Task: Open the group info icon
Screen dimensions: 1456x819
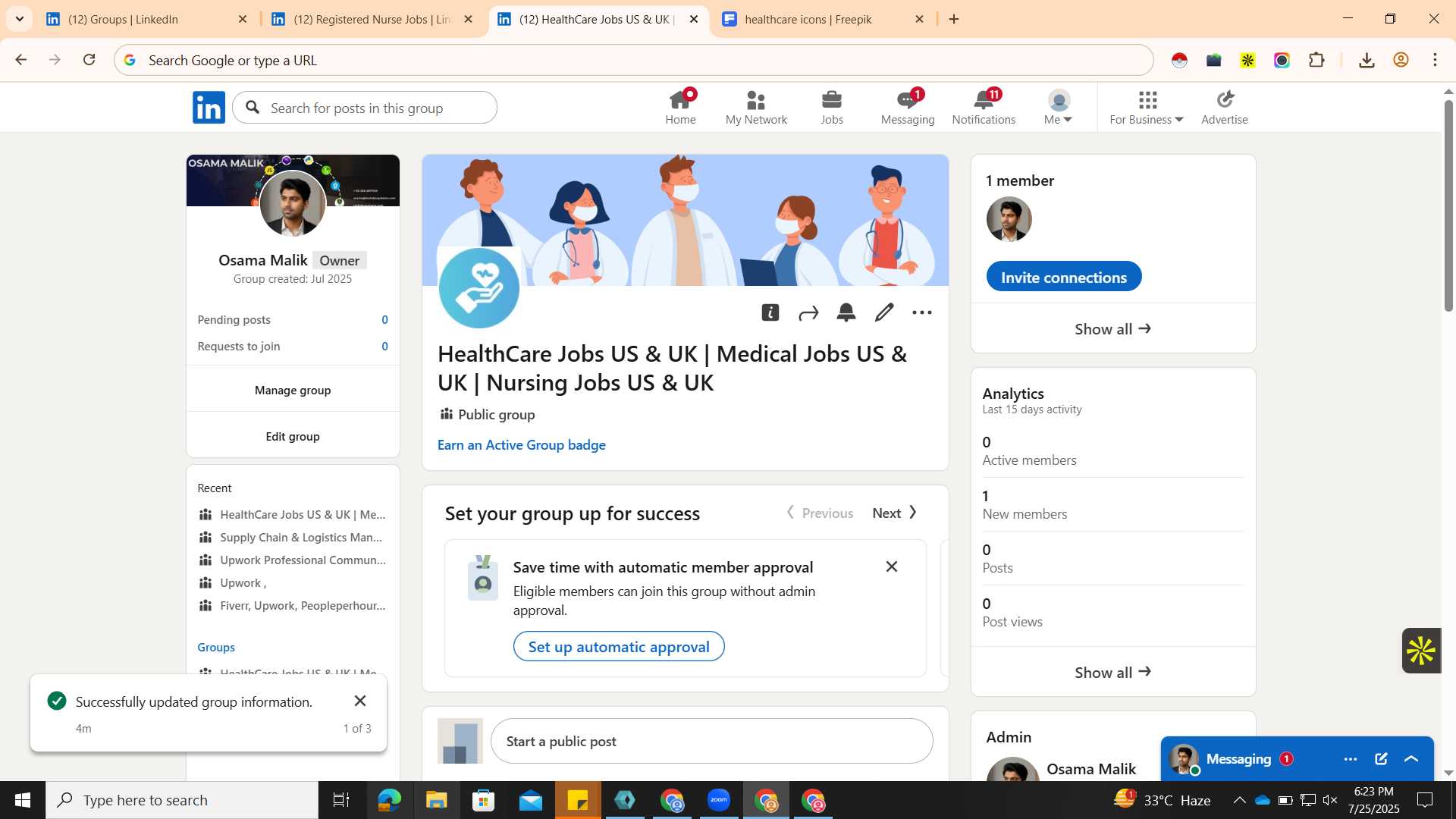Action: (770, 312)
